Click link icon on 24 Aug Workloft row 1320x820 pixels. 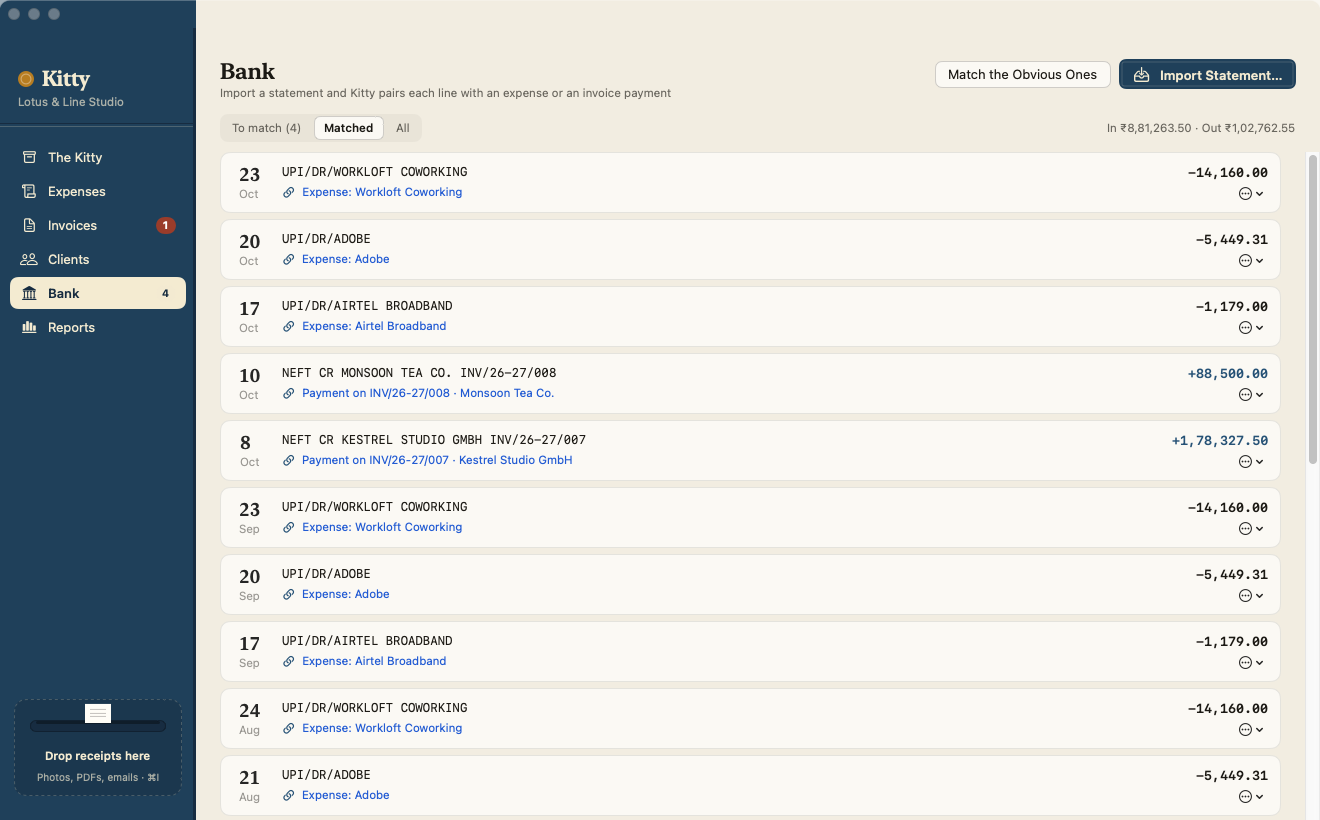coord(289,728)
